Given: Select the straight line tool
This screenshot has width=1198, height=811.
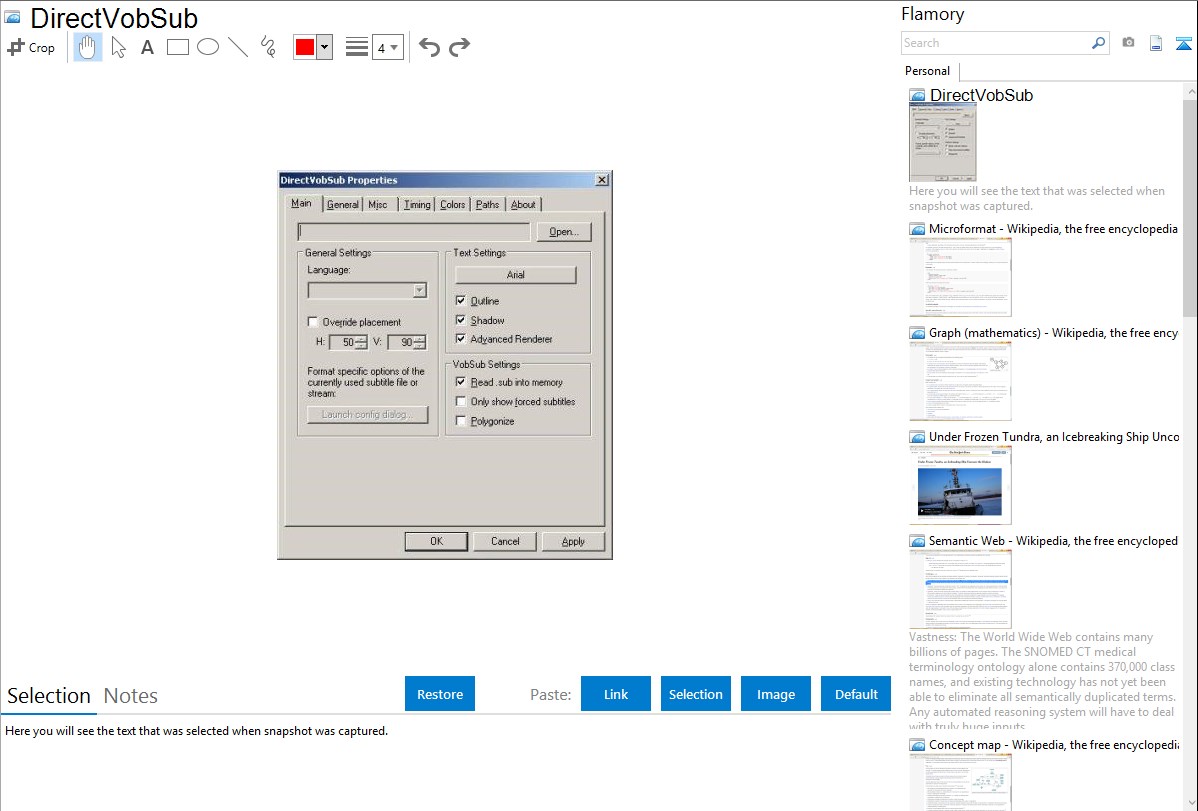Looking at the screenshot, I should point(238,47).
